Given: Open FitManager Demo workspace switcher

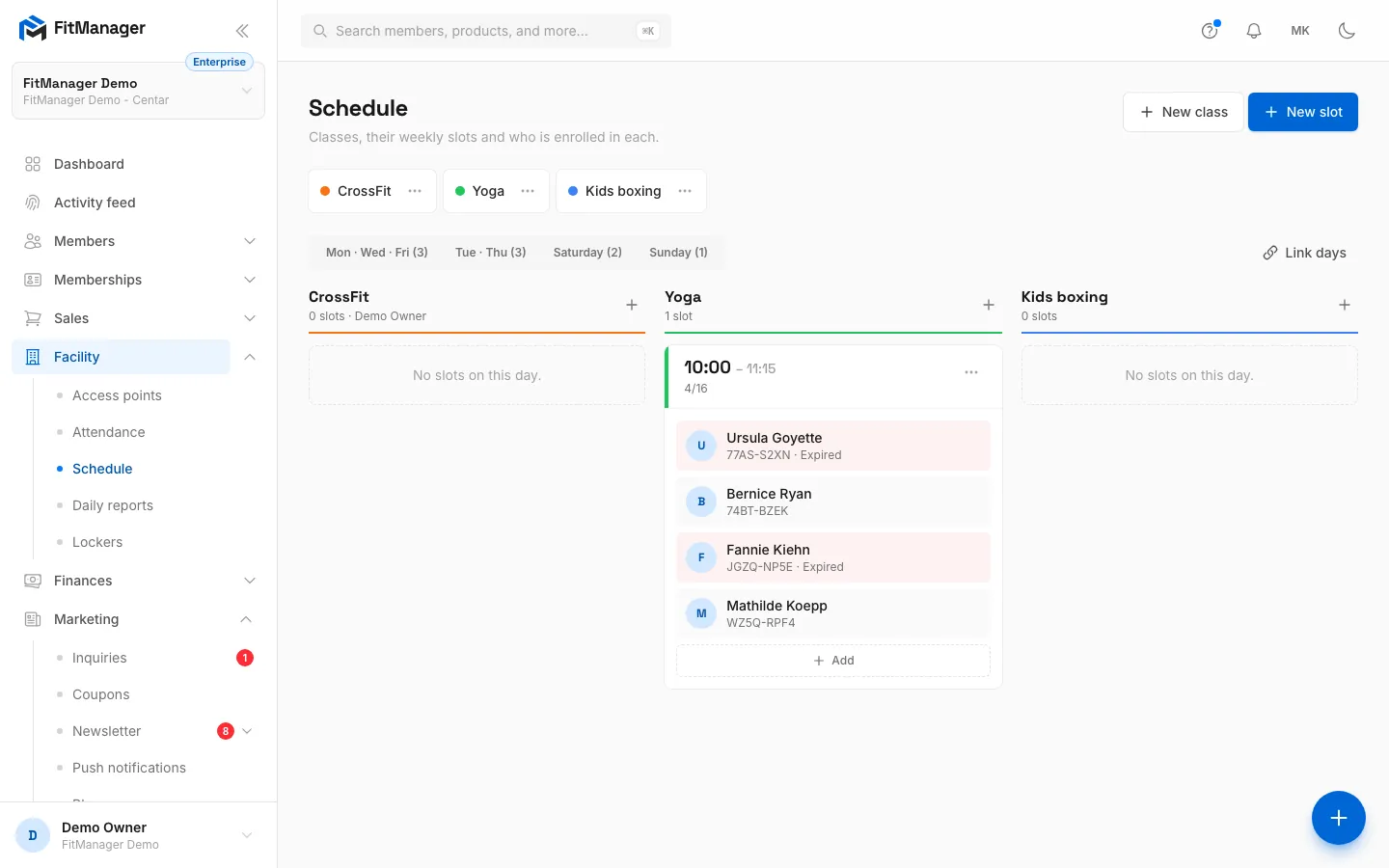Looking at the screenshot, I should click(x=138, y=91).
